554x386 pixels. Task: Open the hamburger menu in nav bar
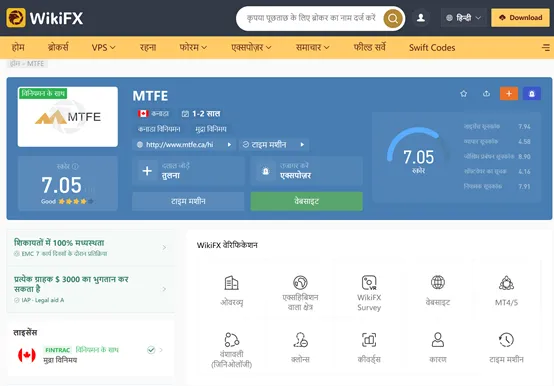(x=546, y=47)
